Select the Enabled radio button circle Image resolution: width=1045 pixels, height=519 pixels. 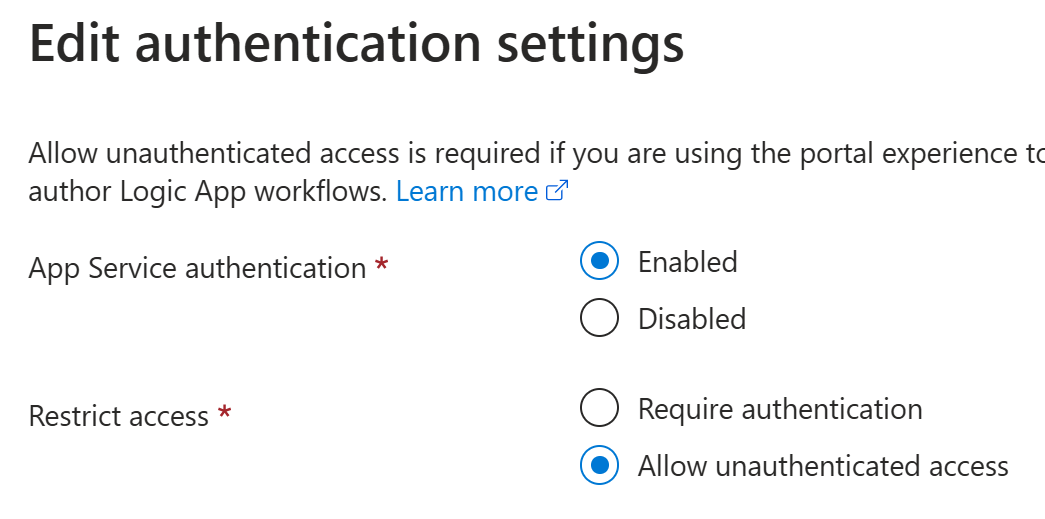point(599,260)
